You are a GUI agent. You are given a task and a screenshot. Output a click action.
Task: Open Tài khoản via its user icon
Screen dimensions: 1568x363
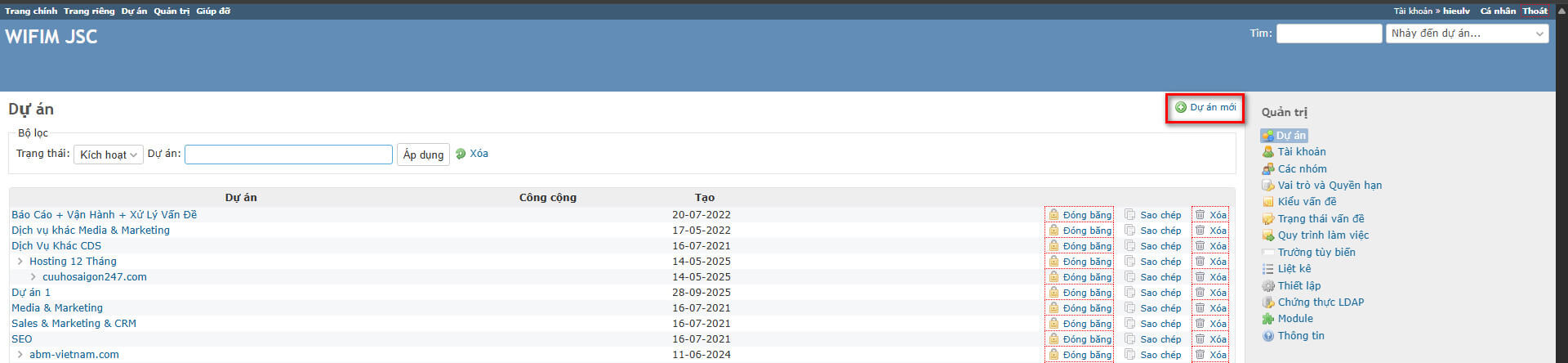click(1267, 152)
